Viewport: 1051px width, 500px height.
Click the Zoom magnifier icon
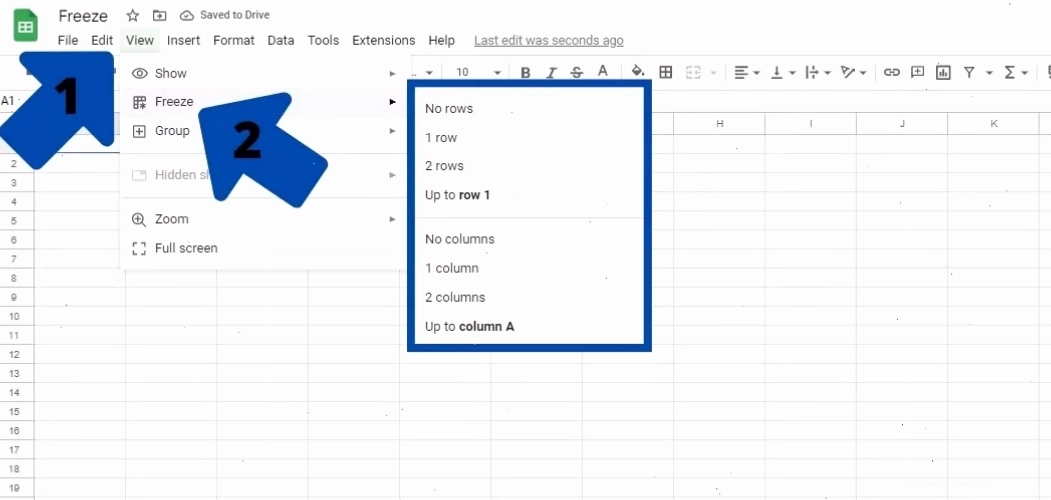139,219
